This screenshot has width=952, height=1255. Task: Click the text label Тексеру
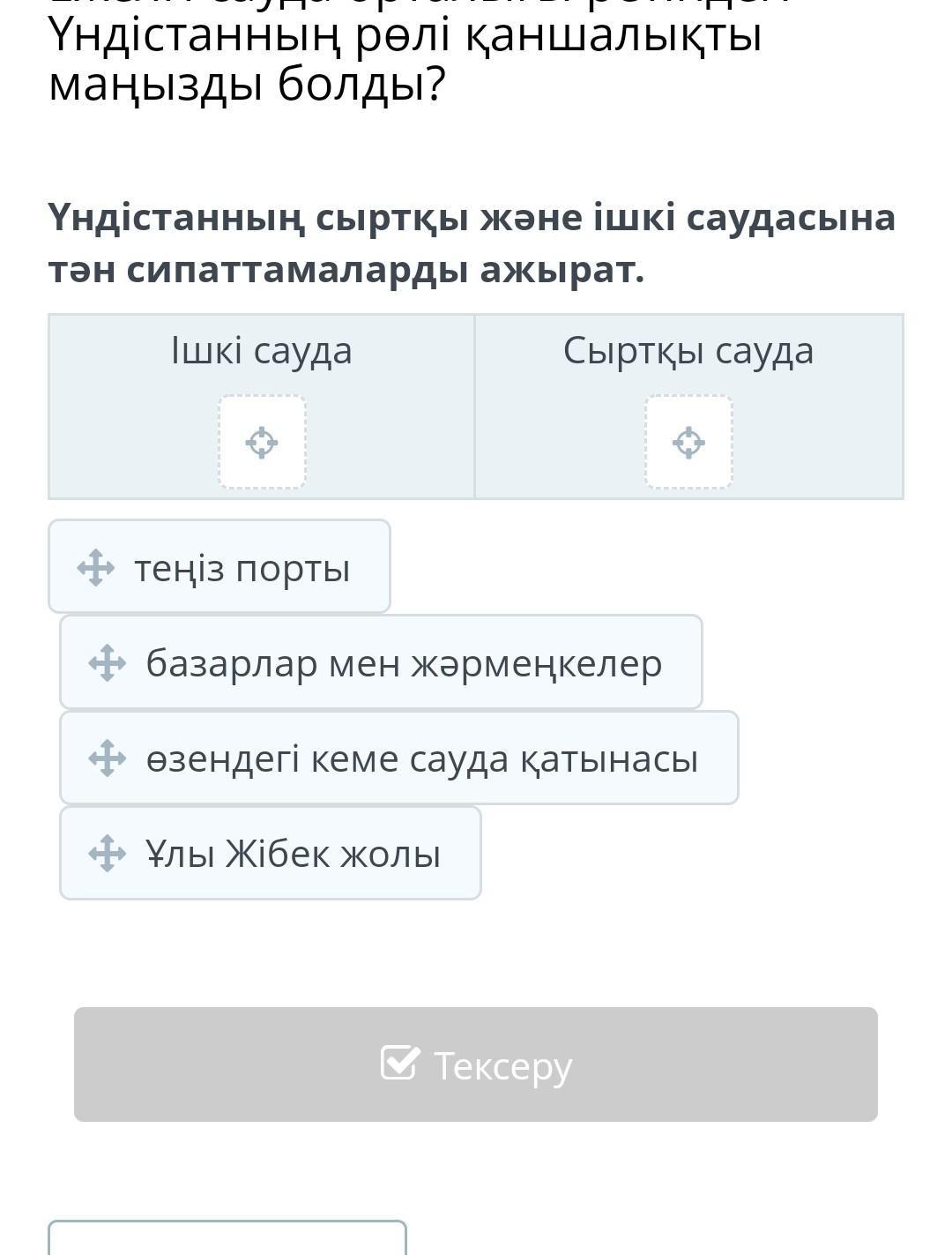(x=503, y=1066)
